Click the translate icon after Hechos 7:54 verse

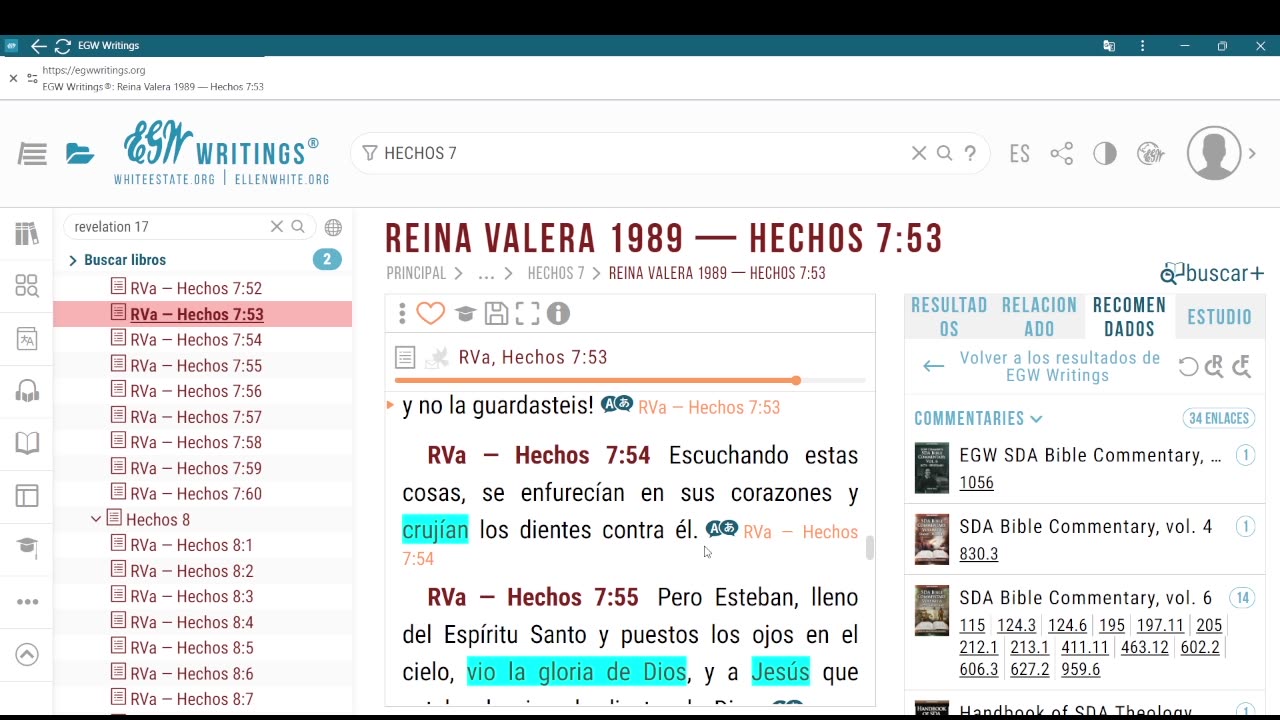coord(722,529)
